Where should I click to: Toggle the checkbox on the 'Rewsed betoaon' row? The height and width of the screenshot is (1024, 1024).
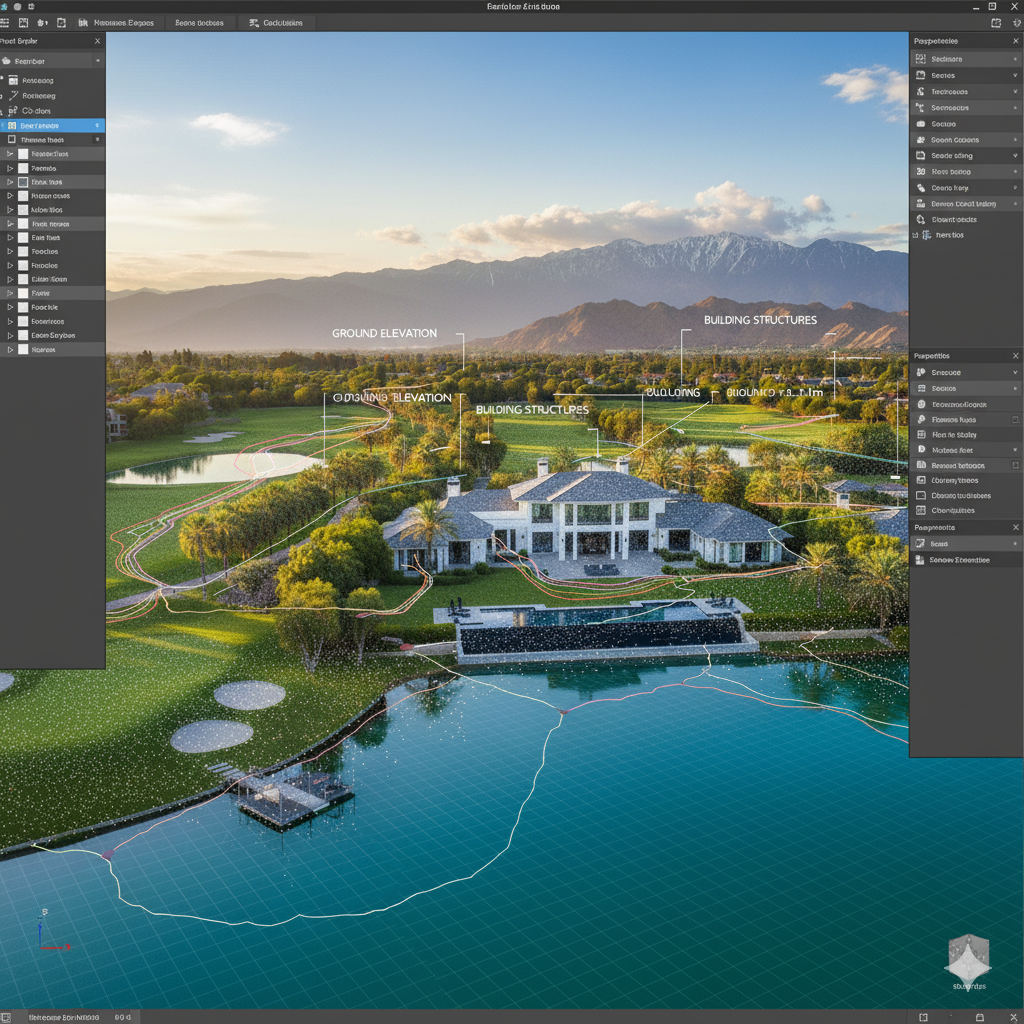pyautogui.click(x=1015, y=465)
